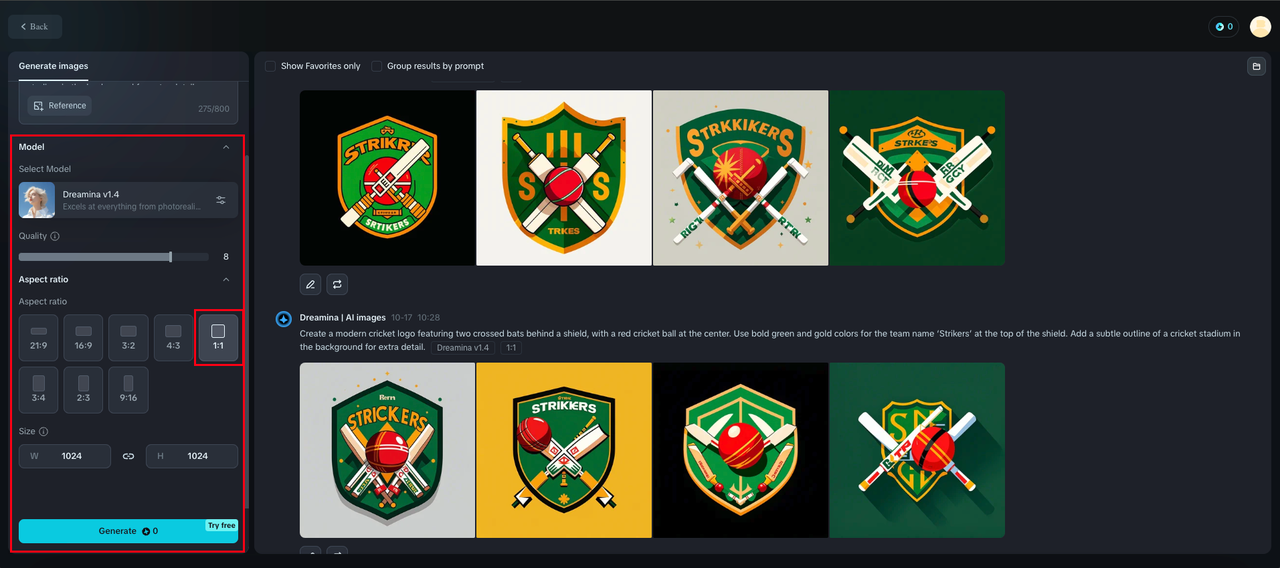
Task: Select the 2:3 aspect ratio
Action: pos(83,390)
